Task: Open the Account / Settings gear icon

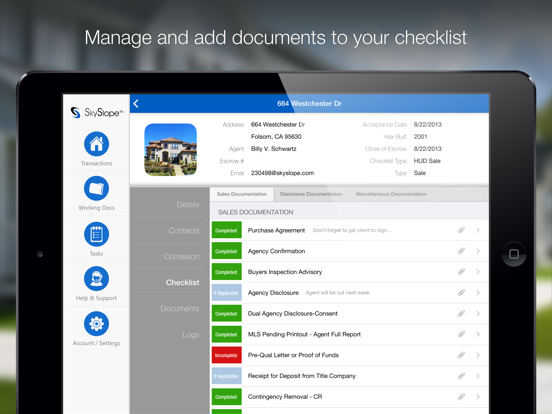Action: (96, 324)
